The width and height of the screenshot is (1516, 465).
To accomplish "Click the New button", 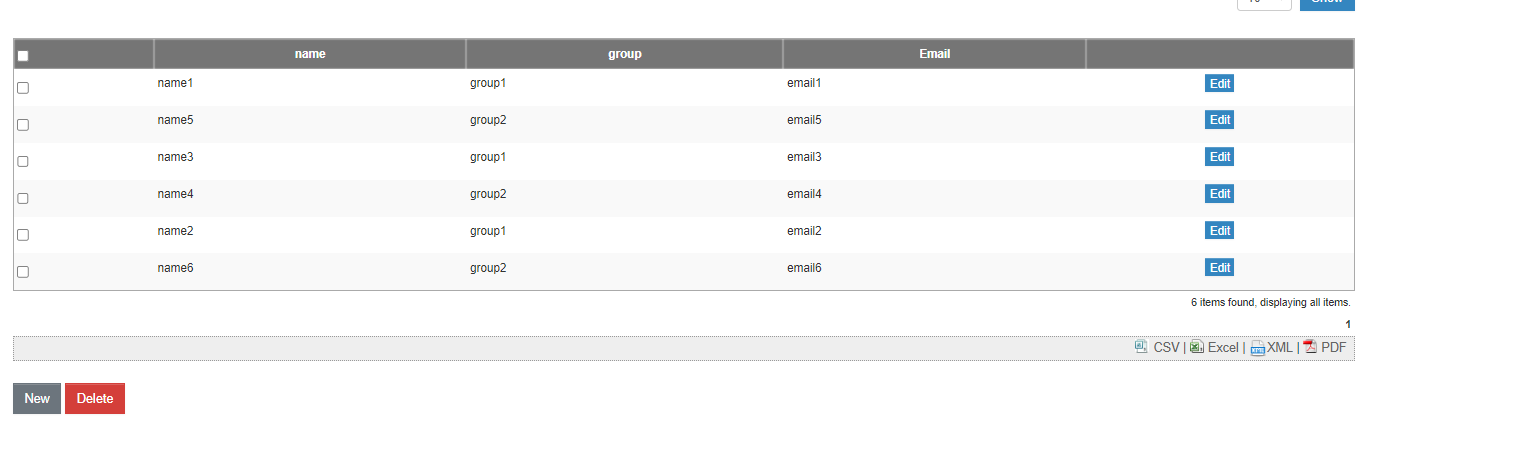I will pos(37,398).
